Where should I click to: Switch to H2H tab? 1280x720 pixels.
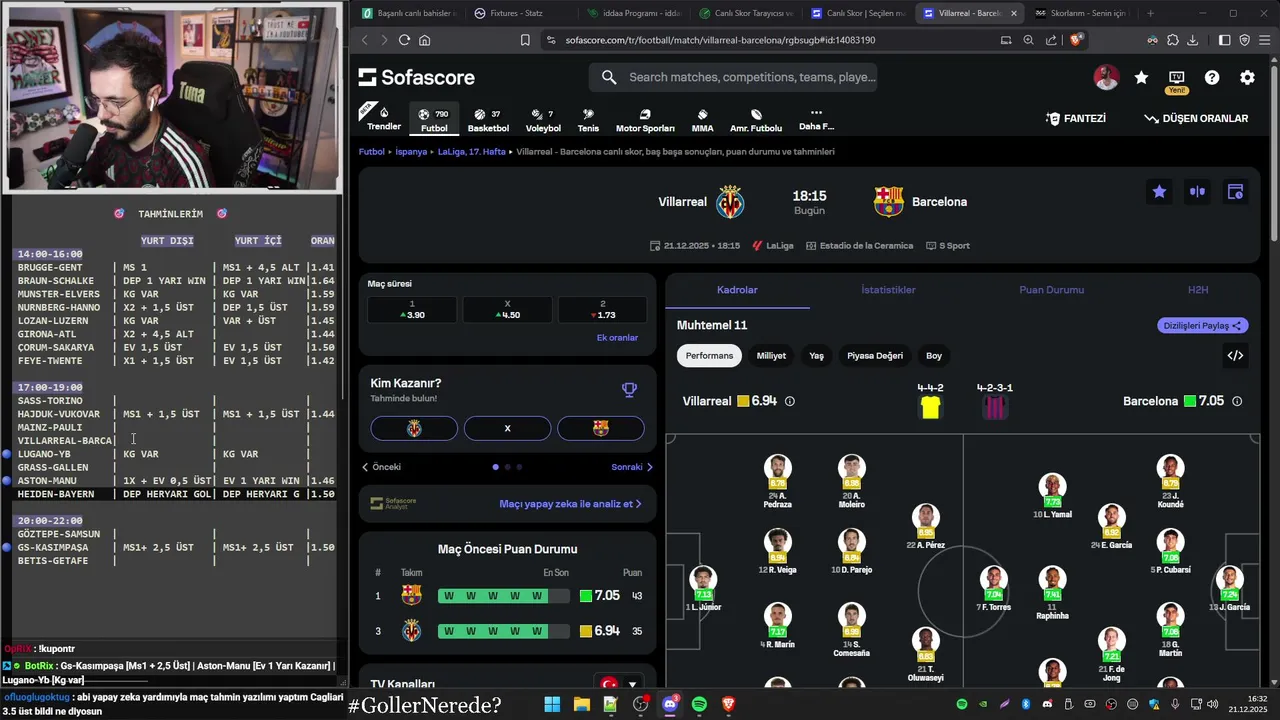(x=1198, y=290)
